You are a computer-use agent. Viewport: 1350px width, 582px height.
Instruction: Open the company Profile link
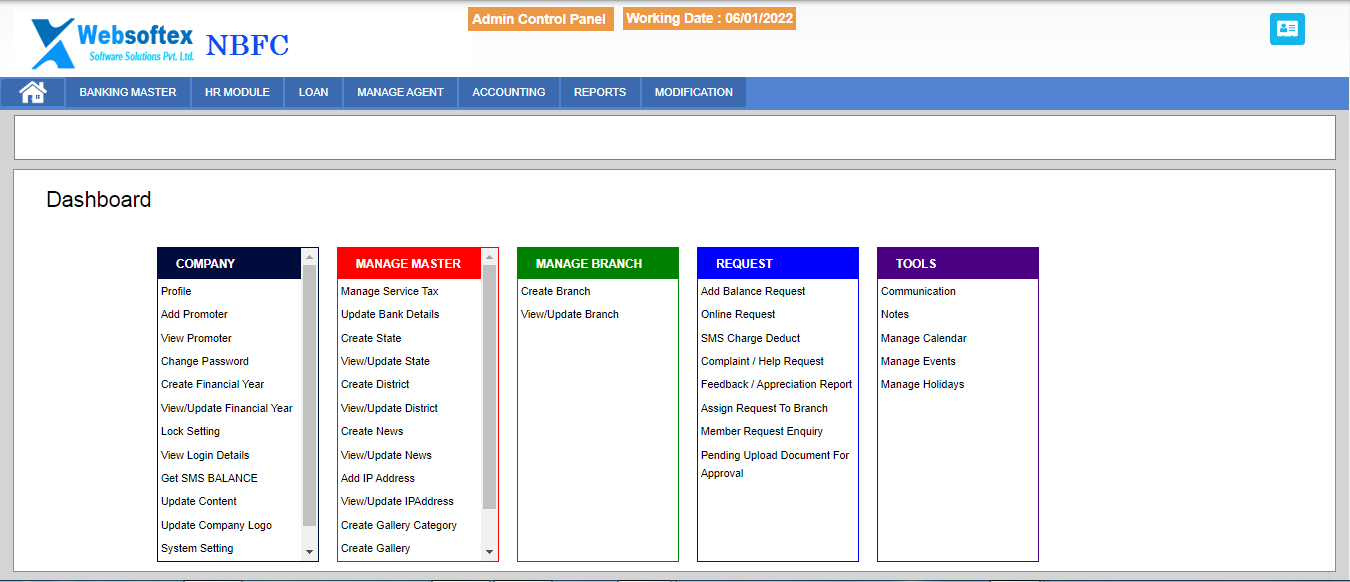[176, 291]
